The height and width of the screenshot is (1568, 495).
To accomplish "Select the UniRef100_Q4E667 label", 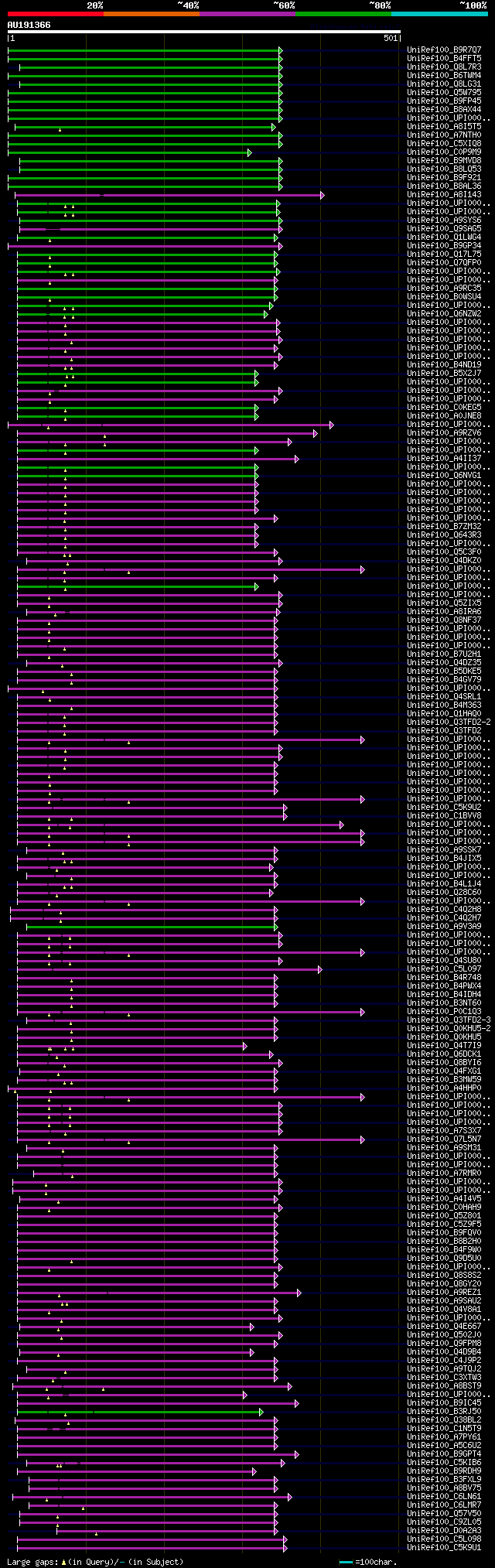I will coord(444,1327).
